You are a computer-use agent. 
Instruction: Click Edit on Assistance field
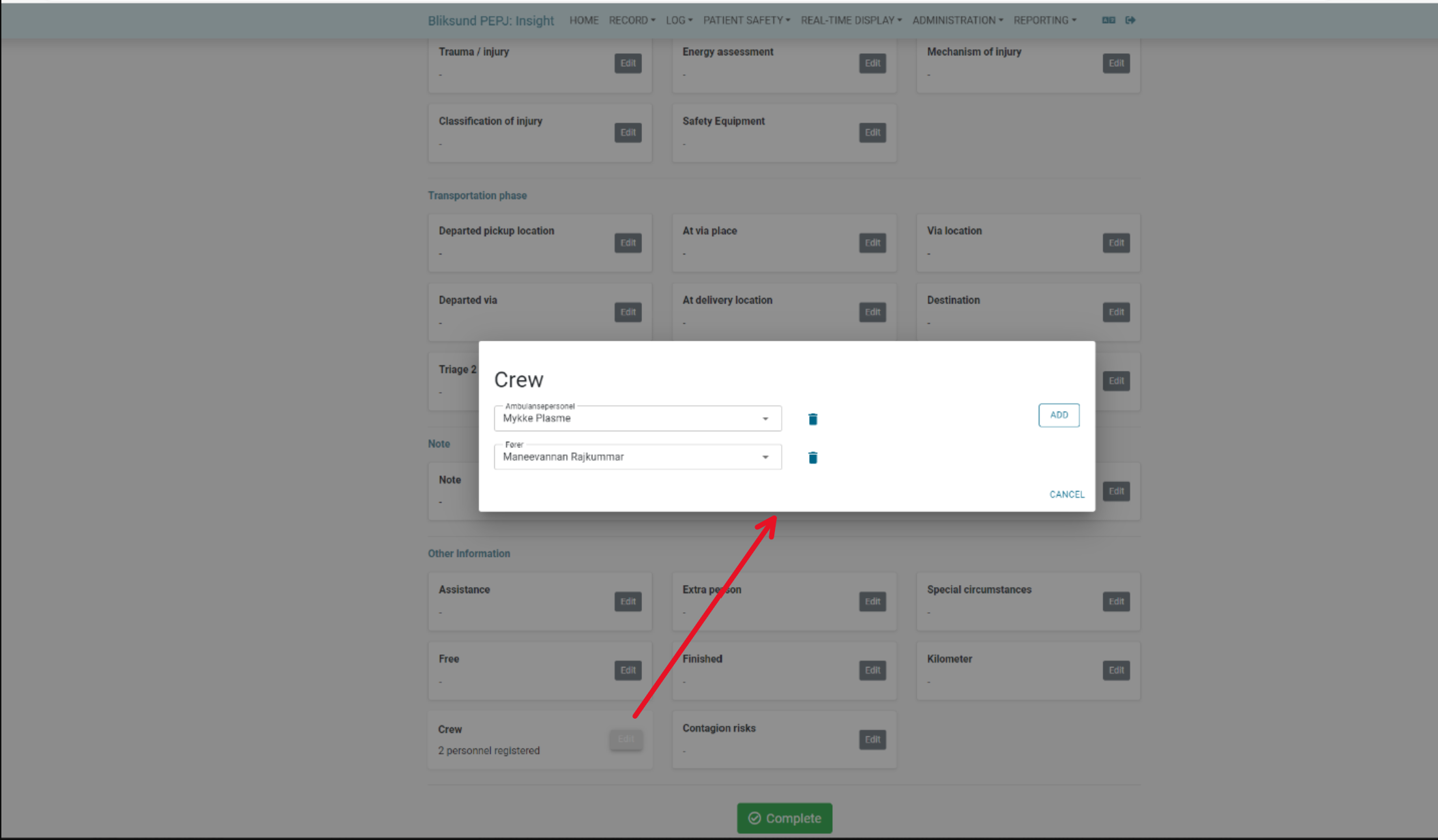[x=627, y=601]
